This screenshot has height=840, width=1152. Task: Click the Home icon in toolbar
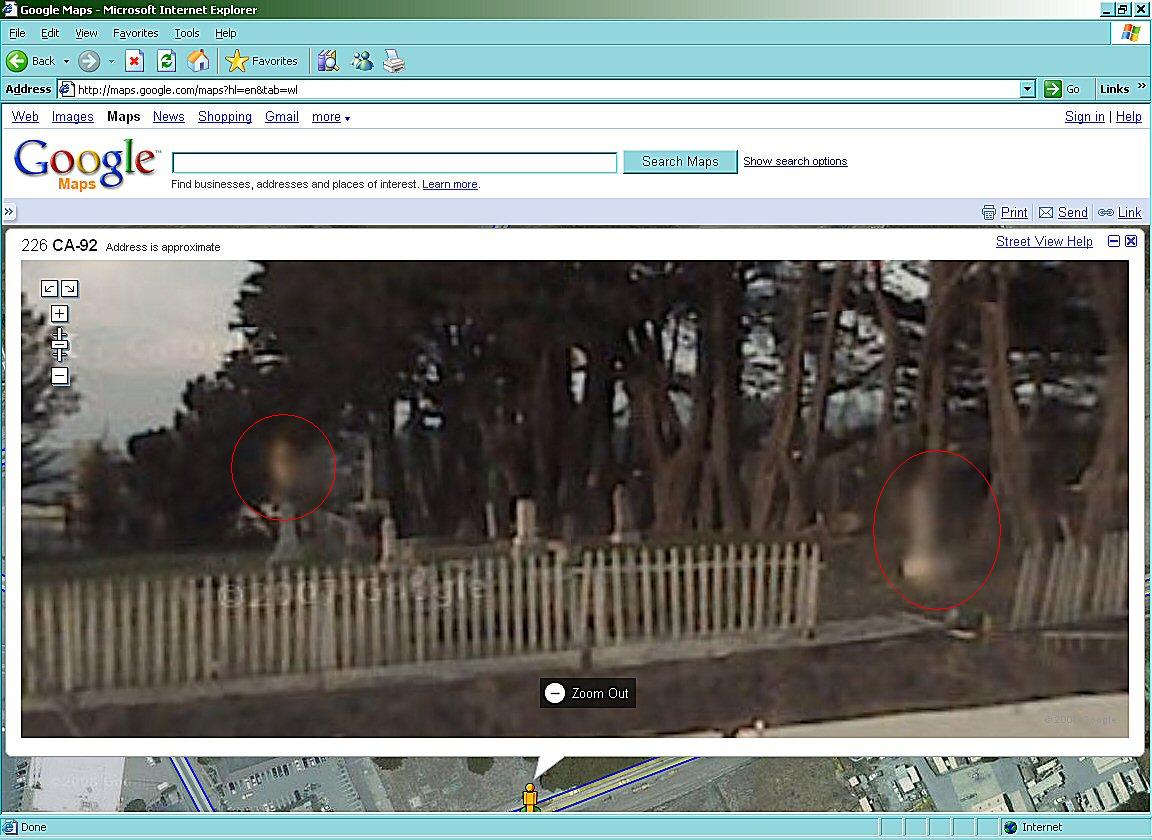(198, 61)
